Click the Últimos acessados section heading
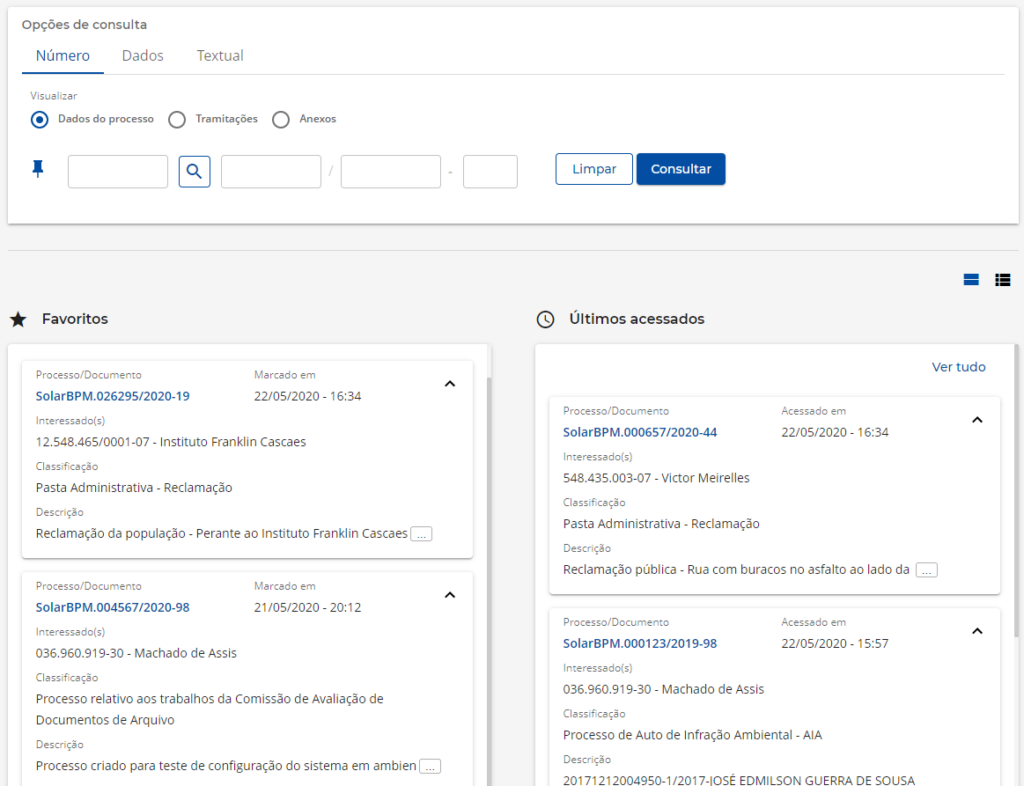Image resolution: width=1024 pixels, height=786 pixels. 637,319
